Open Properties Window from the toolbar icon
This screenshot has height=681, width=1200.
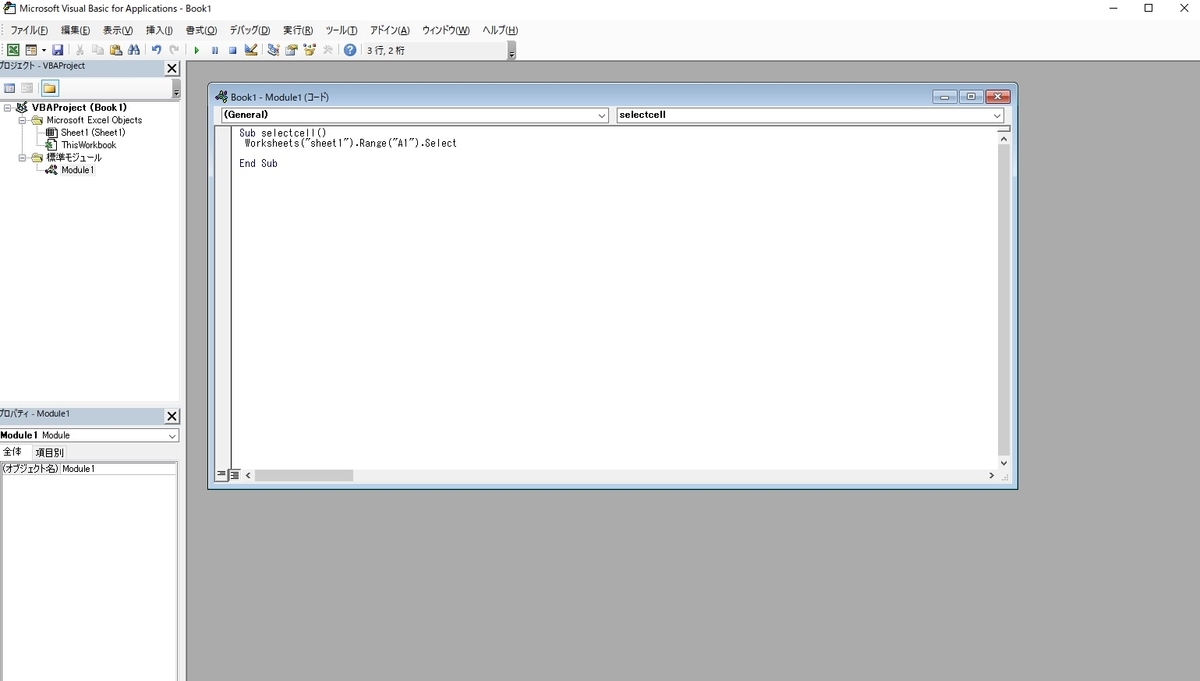tap(291, 50)
